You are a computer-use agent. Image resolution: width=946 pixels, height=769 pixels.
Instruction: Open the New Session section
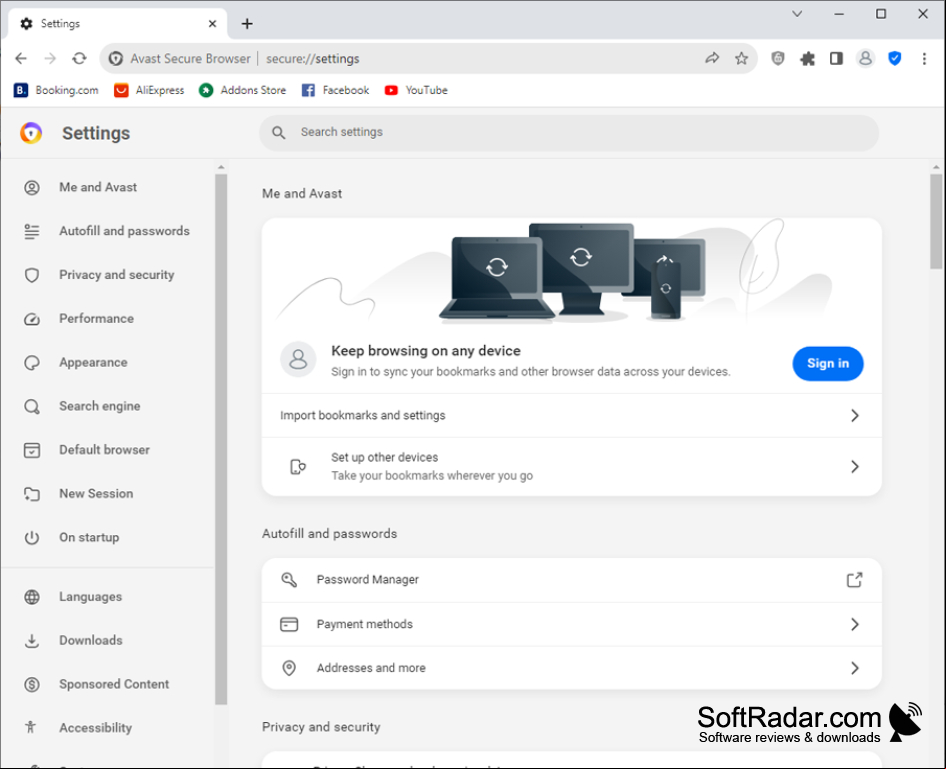tap(96, 493)
